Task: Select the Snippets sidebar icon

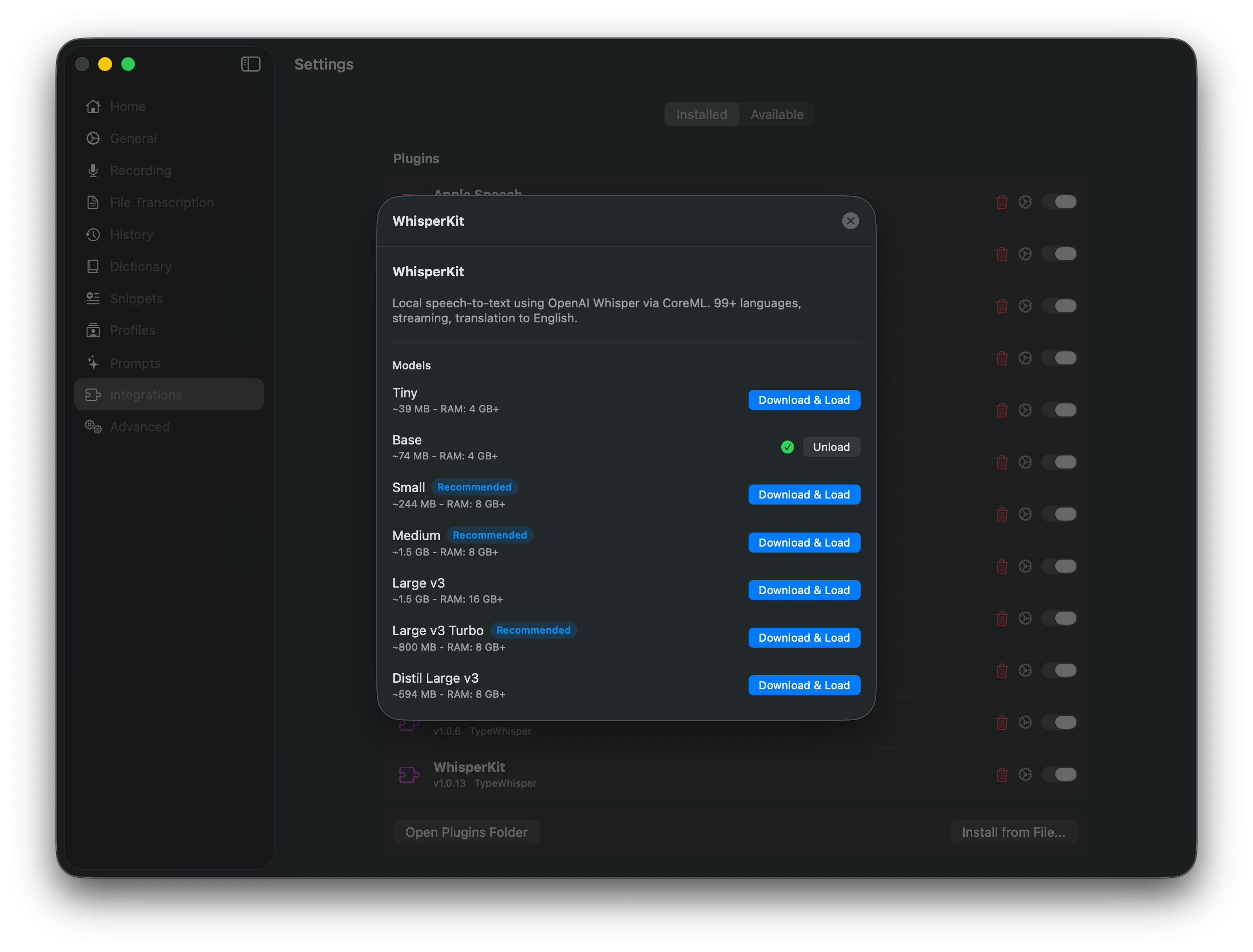Action: tap(93, 298)
